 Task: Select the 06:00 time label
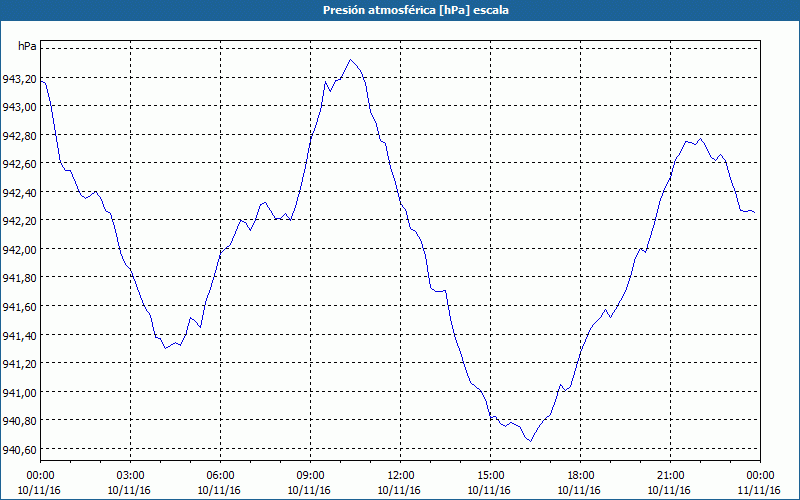(220, 476)
